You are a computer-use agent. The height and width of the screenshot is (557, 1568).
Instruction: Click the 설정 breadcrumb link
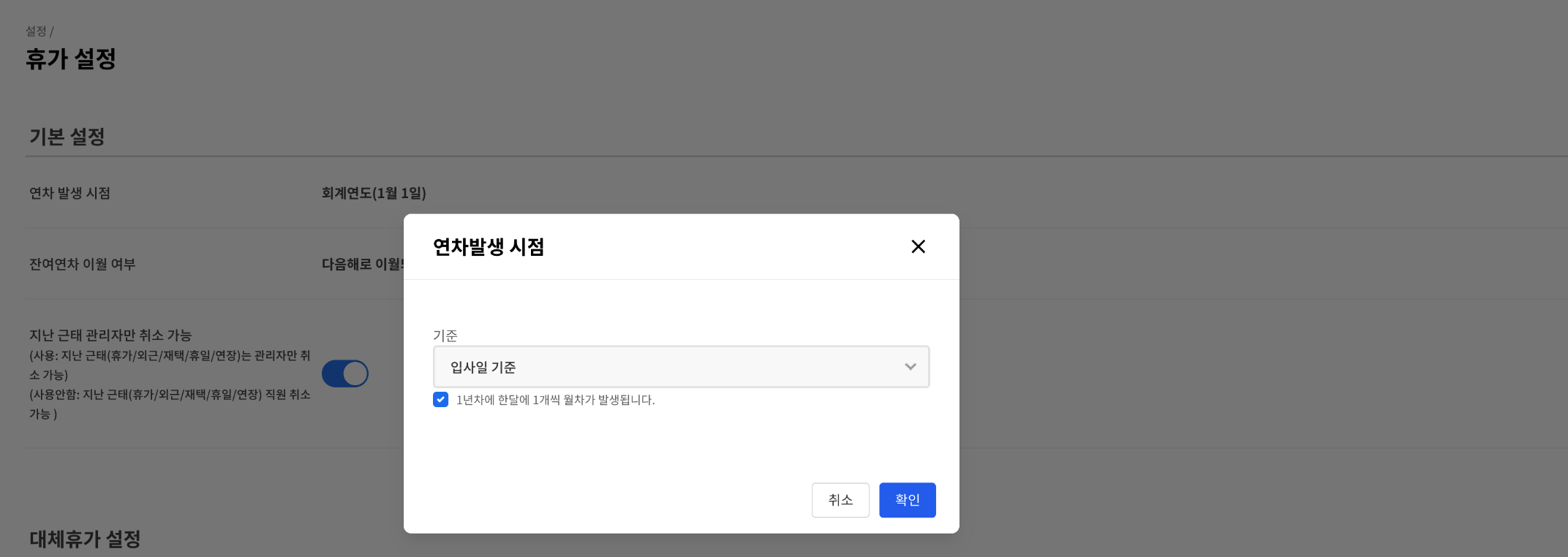[36, 31]
